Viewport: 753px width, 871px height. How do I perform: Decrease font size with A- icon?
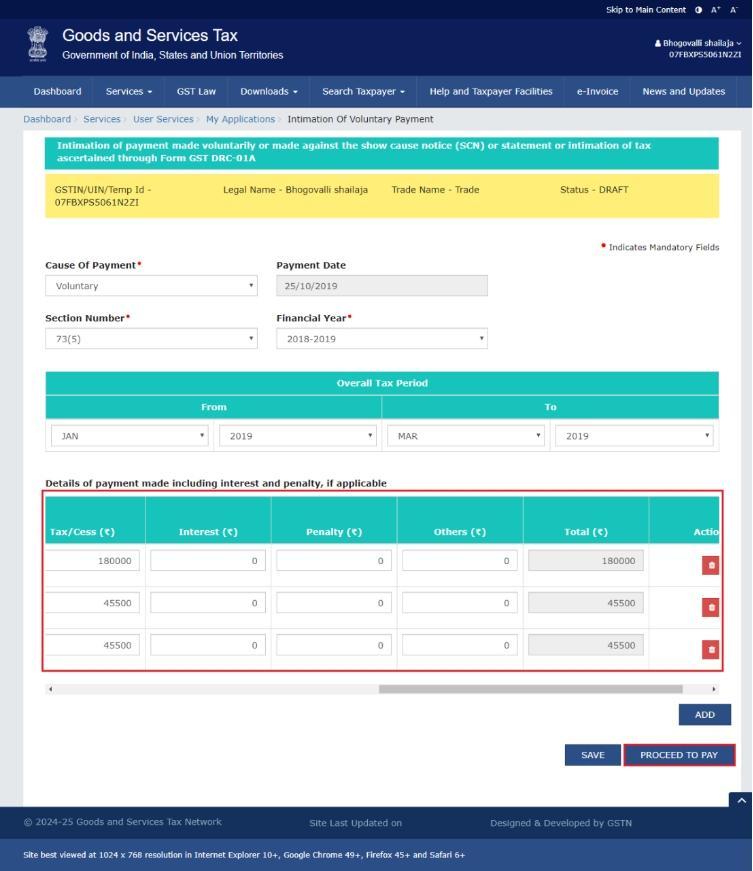(x=734, y=10)
